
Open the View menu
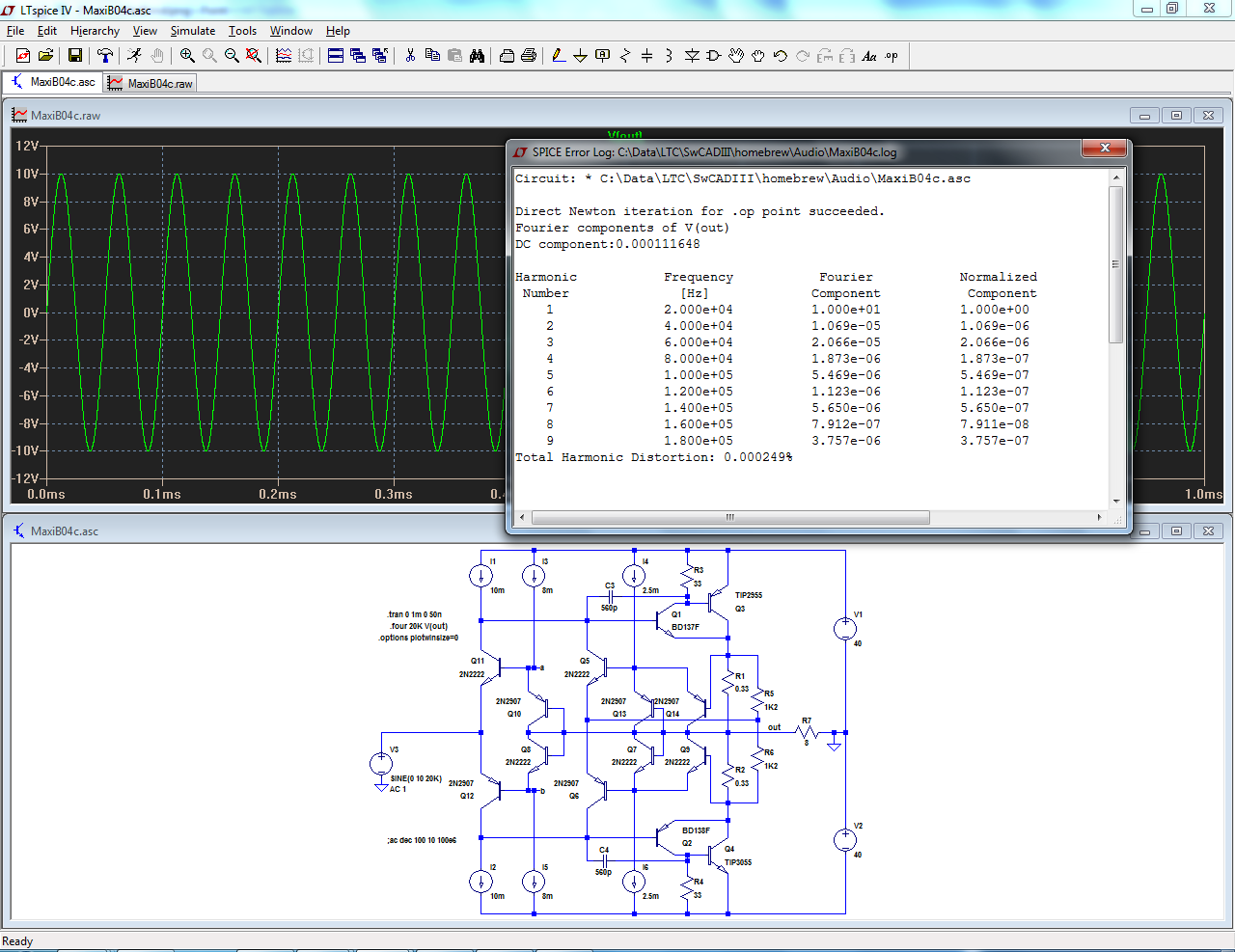145,31
